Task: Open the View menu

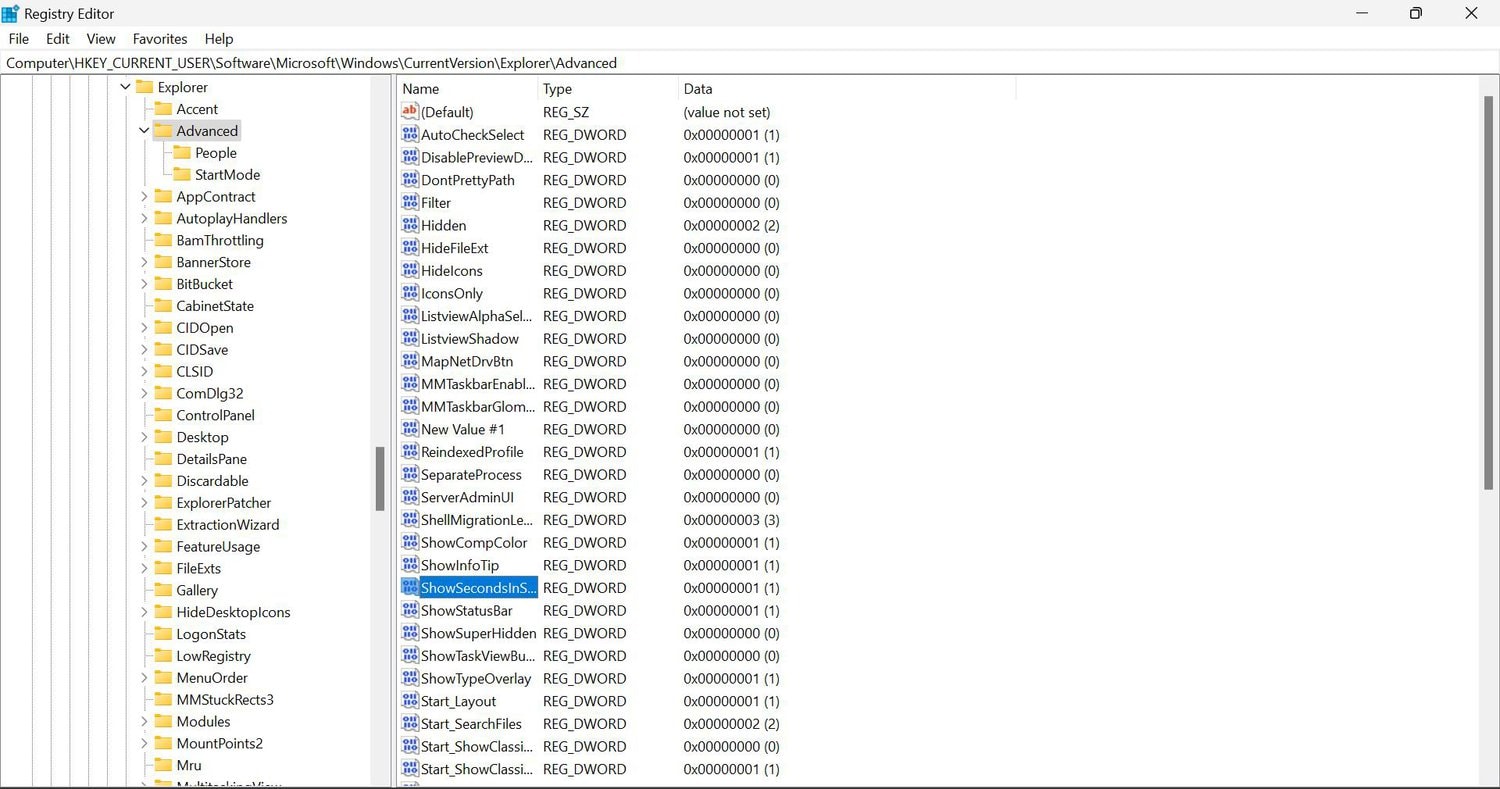Action: (100, 38)
